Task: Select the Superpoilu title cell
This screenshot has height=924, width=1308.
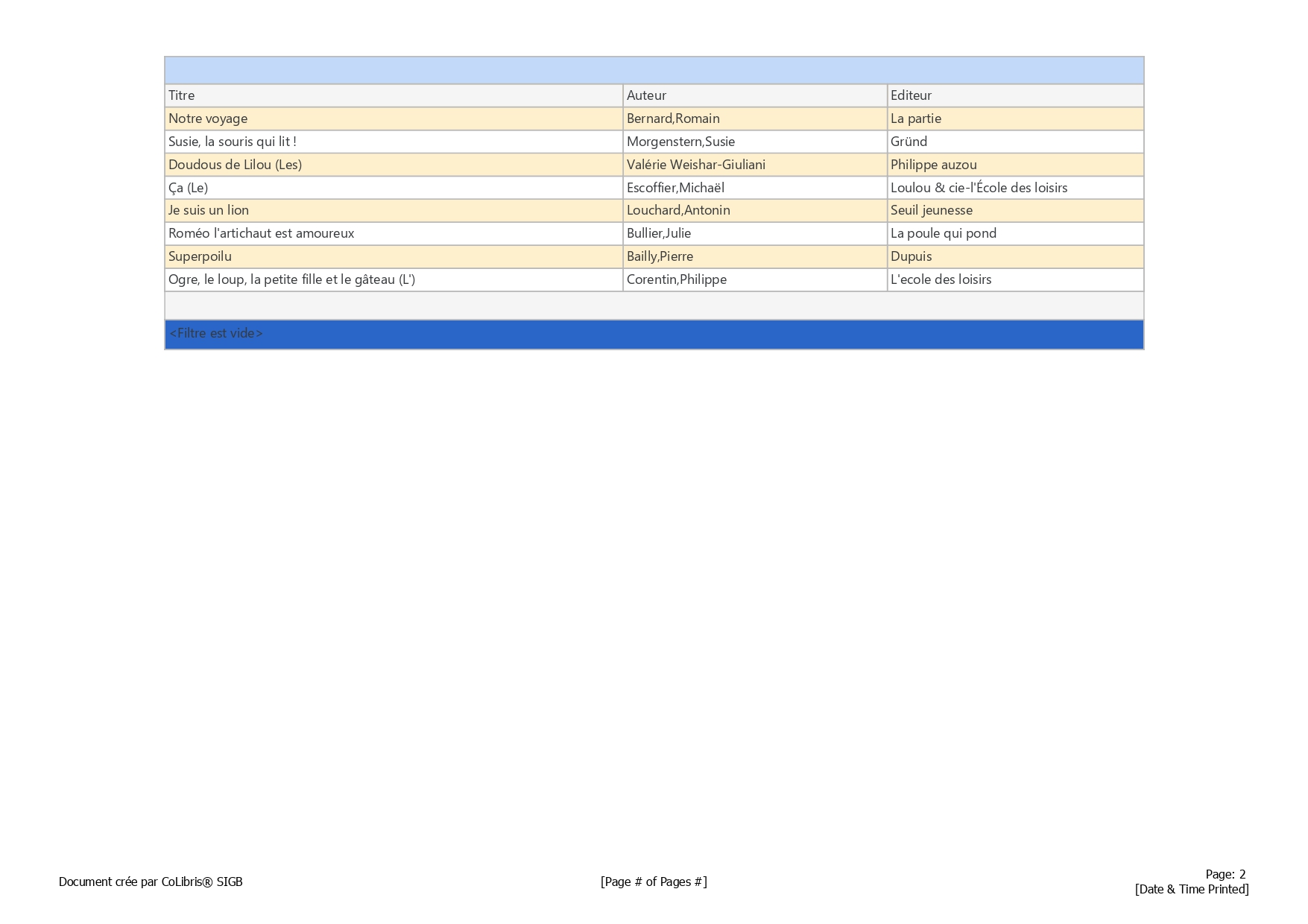Action: tap(394, 256)
